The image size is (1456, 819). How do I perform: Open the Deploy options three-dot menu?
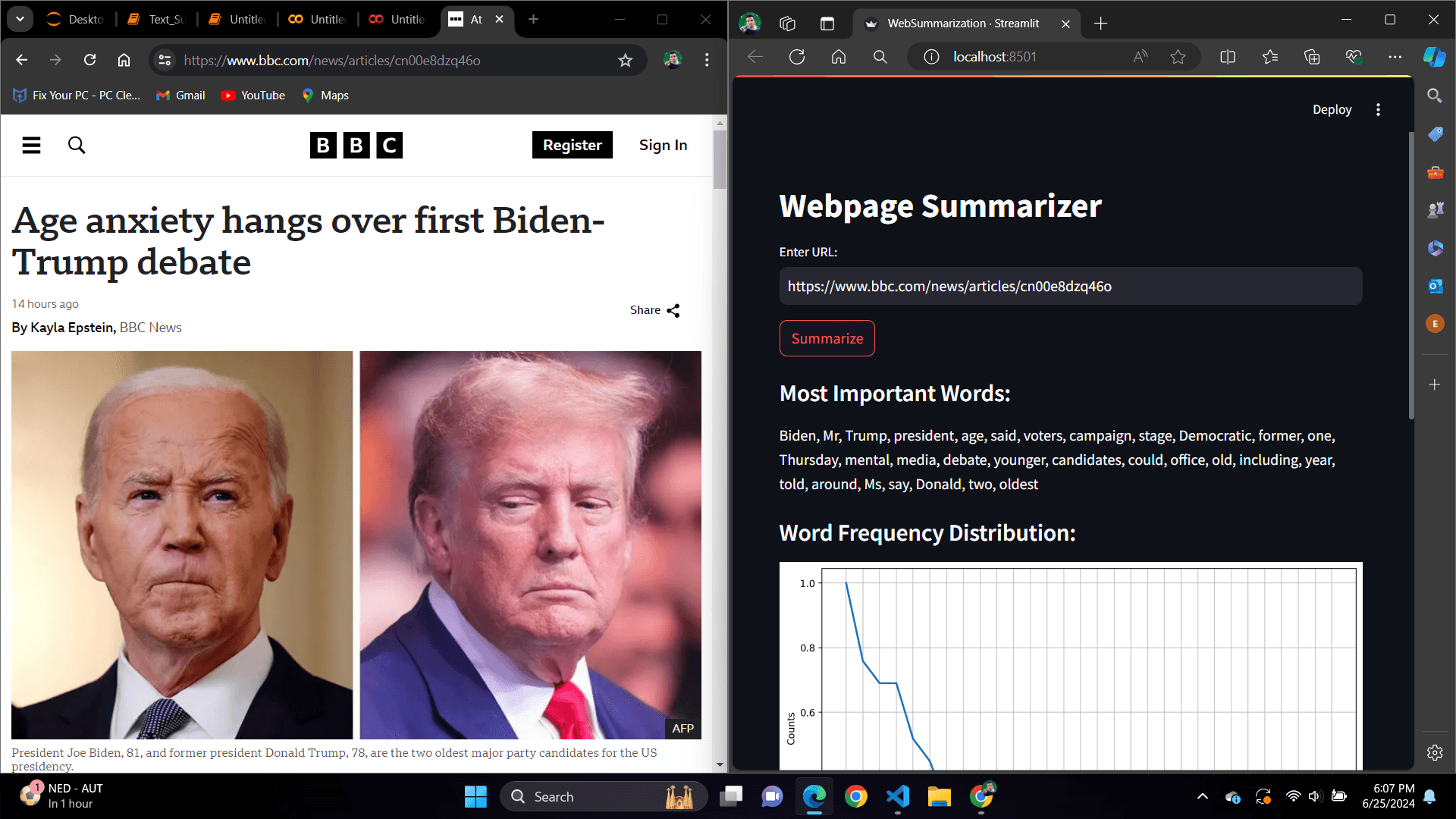[1379, 109]
